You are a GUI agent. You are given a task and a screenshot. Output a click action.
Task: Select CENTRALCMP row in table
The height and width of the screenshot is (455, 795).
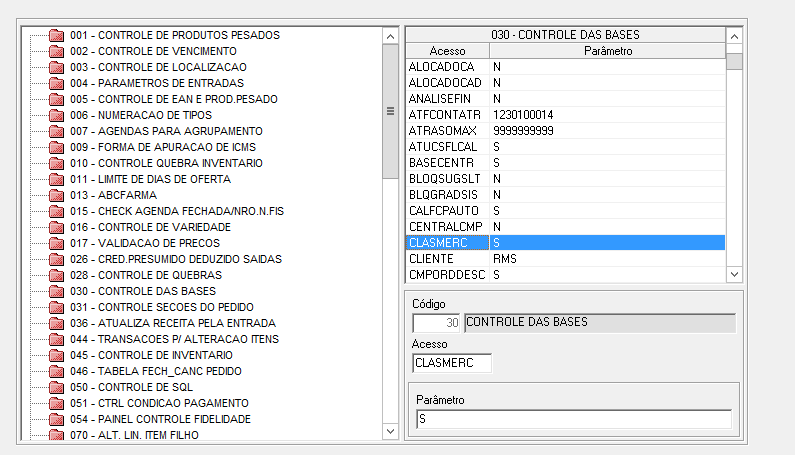[565, 227]
